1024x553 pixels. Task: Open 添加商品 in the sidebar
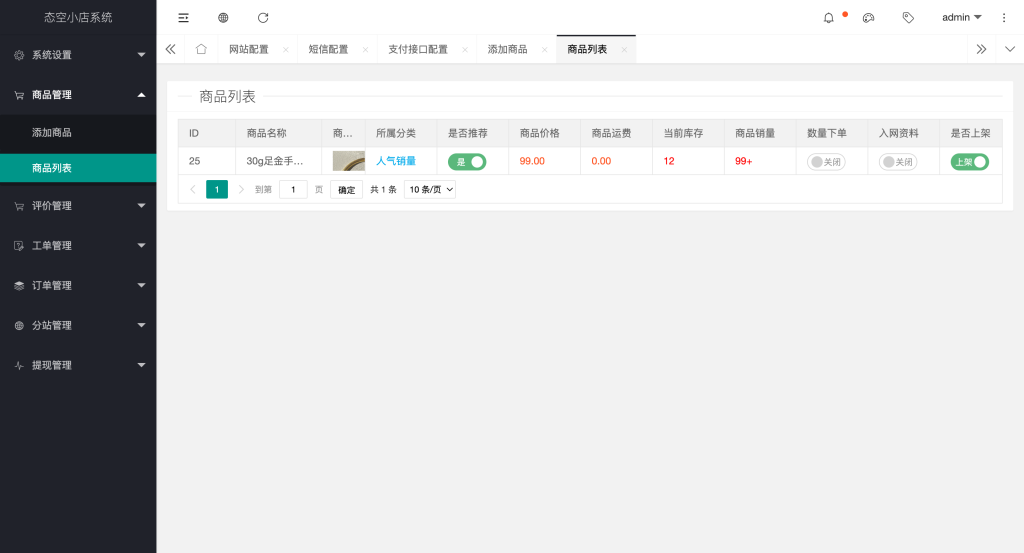(x=78, y=133)
